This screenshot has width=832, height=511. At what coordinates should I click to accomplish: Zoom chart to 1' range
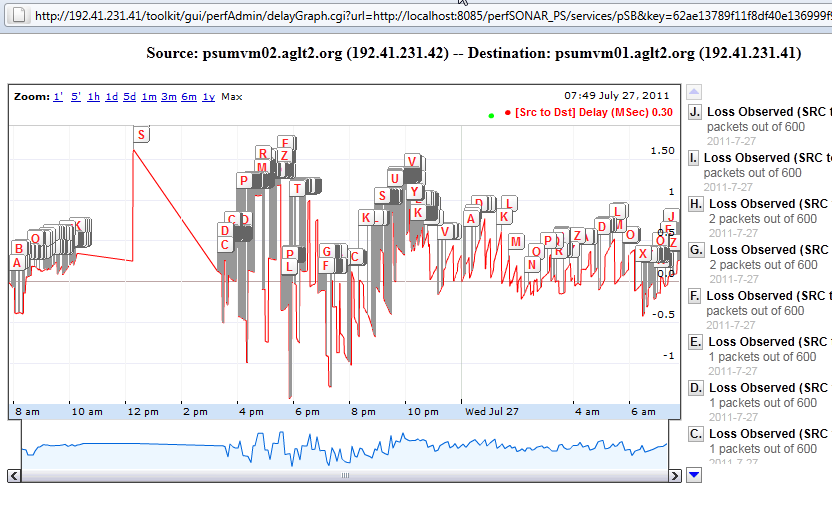(58, 97)
